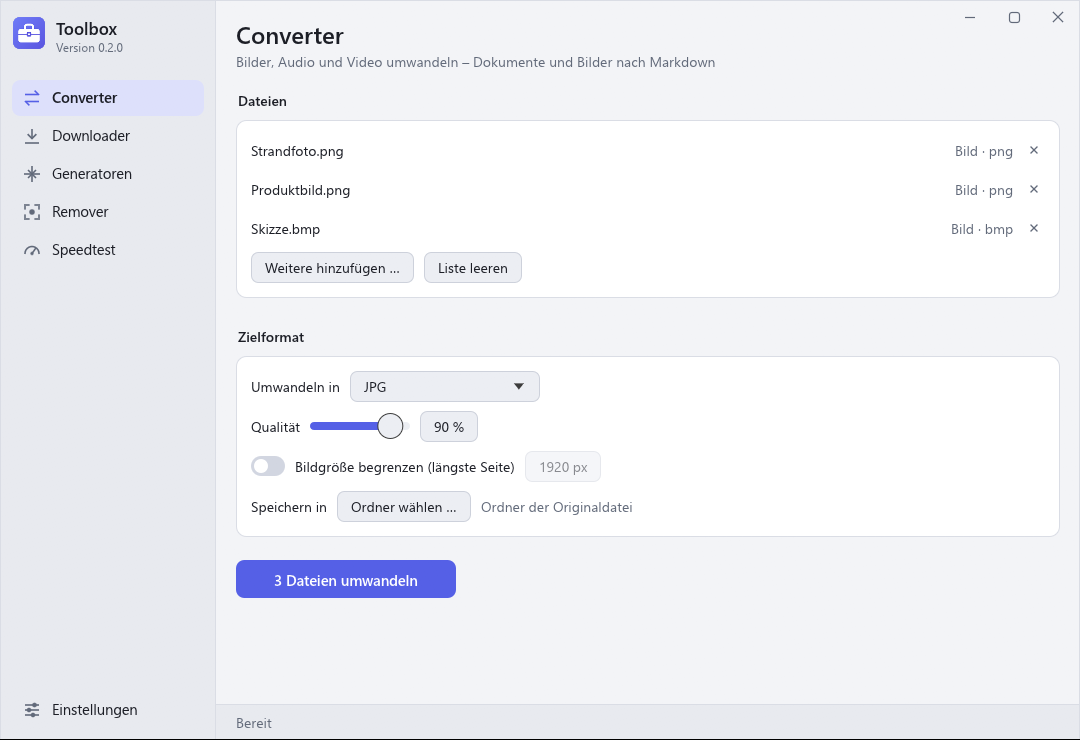Enable Bildgröße begrenzen toggle switch
The width and height of the screenshot is (1080, 740).
pyautogui.click(x=268, y=466)
